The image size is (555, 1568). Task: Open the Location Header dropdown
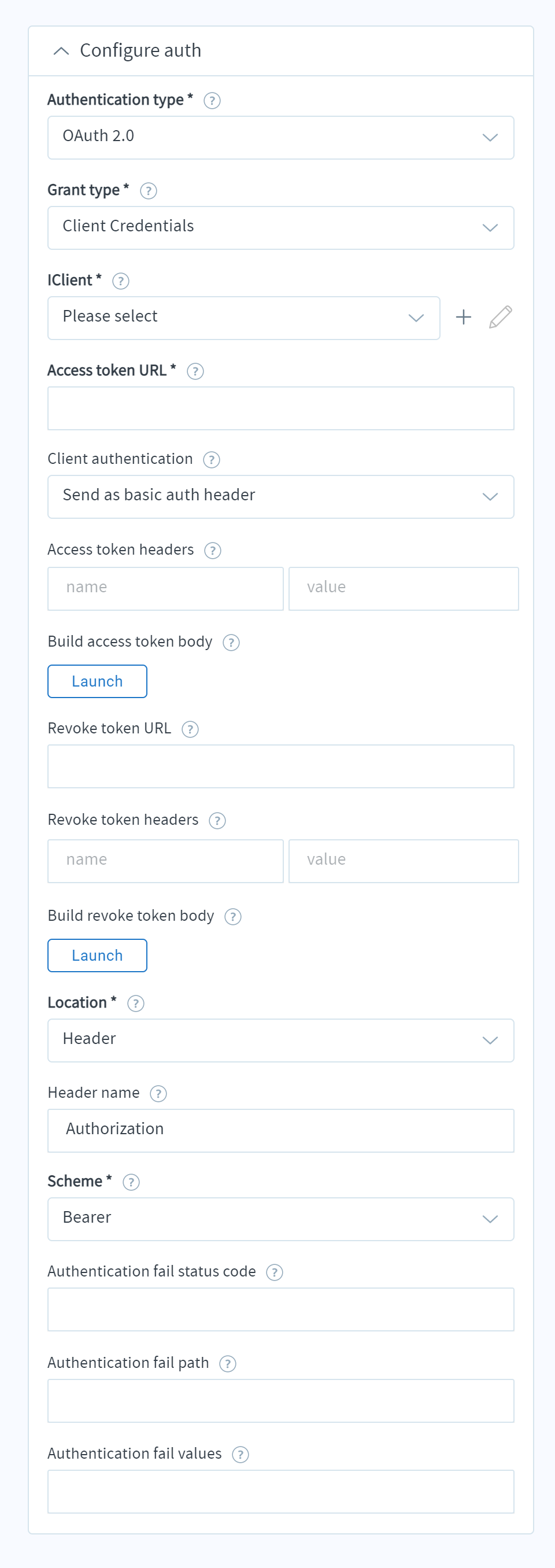coord(280,1041)
